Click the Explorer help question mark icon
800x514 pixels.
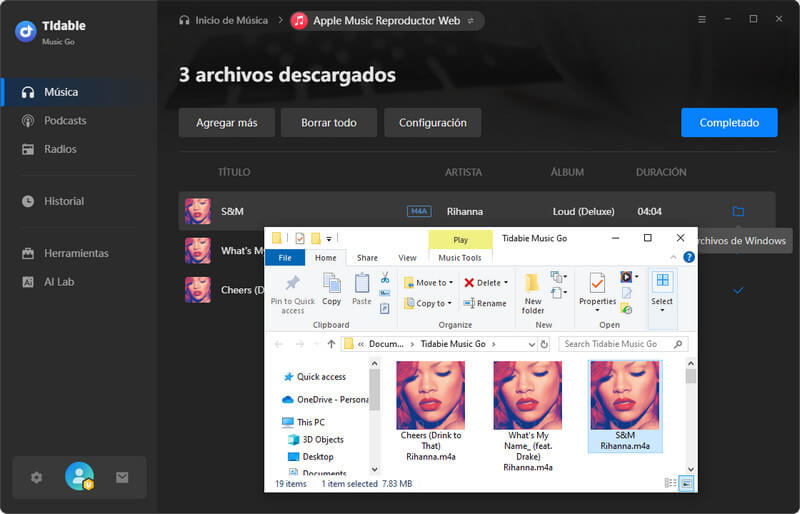pos(689,258)
